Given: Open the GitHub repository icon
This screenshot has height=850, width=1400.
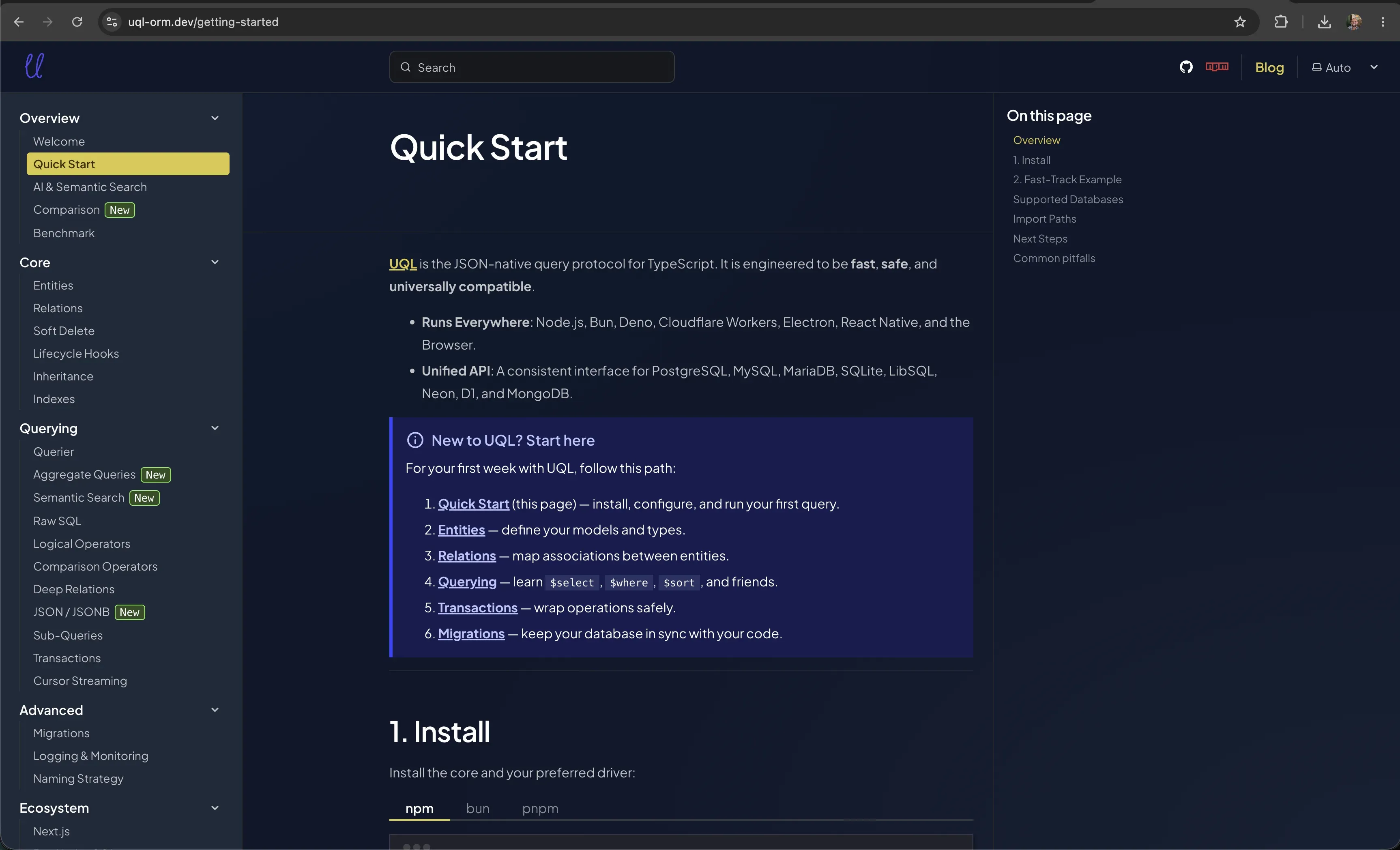Looking at the screenshot, I should click(x=1186, y=67).
